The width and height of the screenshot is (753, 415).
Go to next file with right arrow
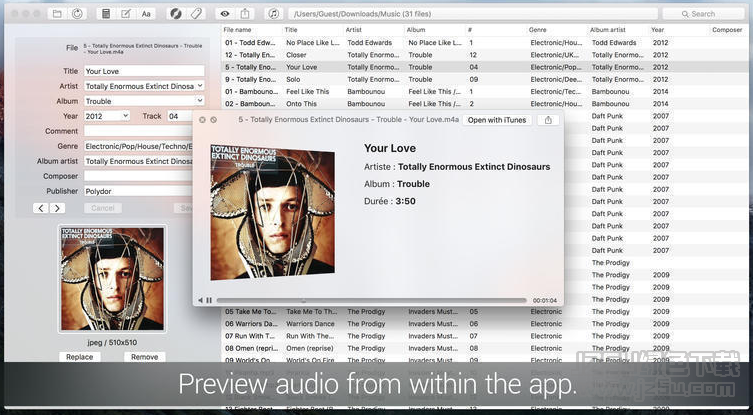(x=57, y=208)
